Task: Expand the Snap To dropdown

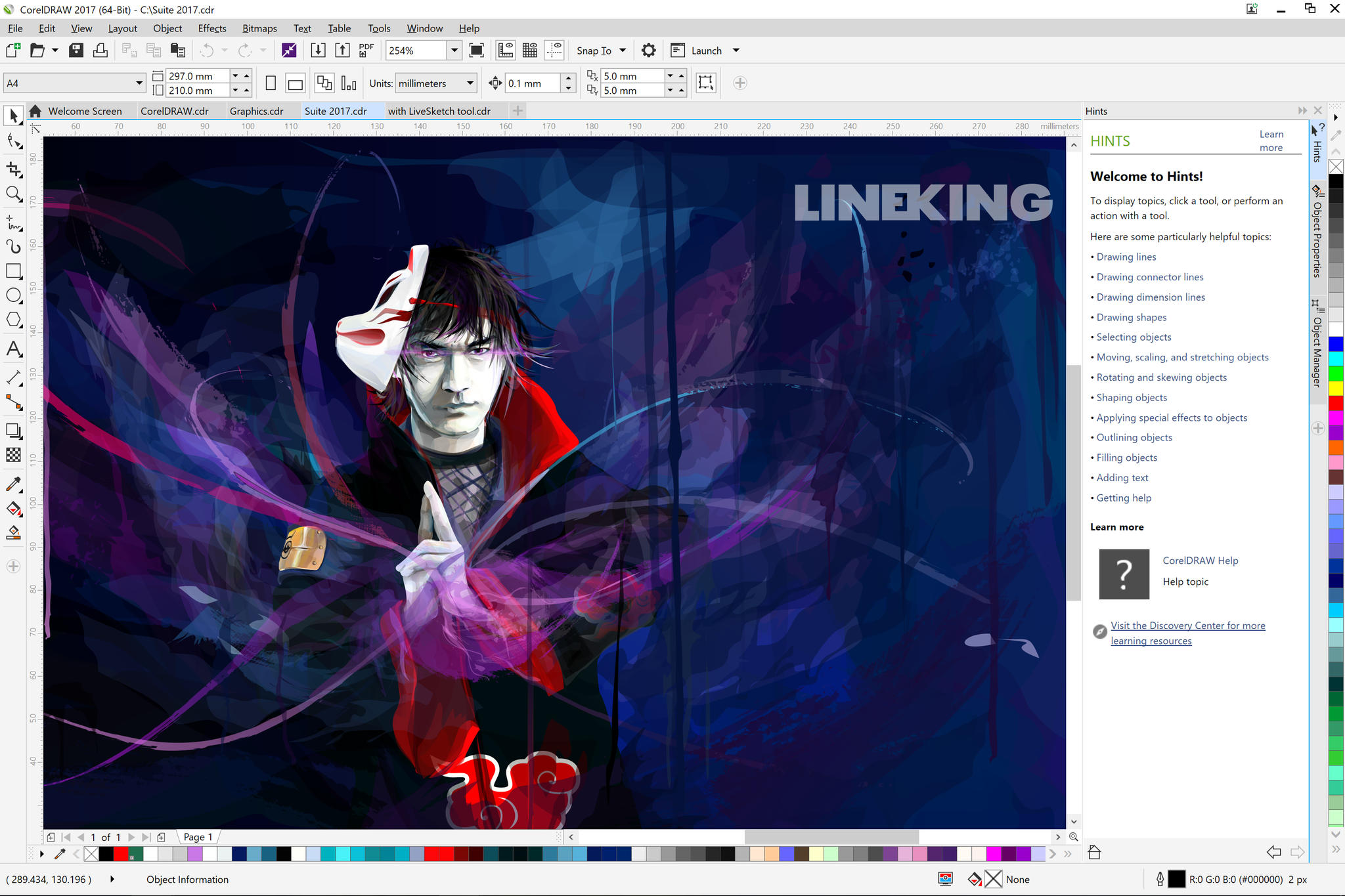Action: [623, 51]
